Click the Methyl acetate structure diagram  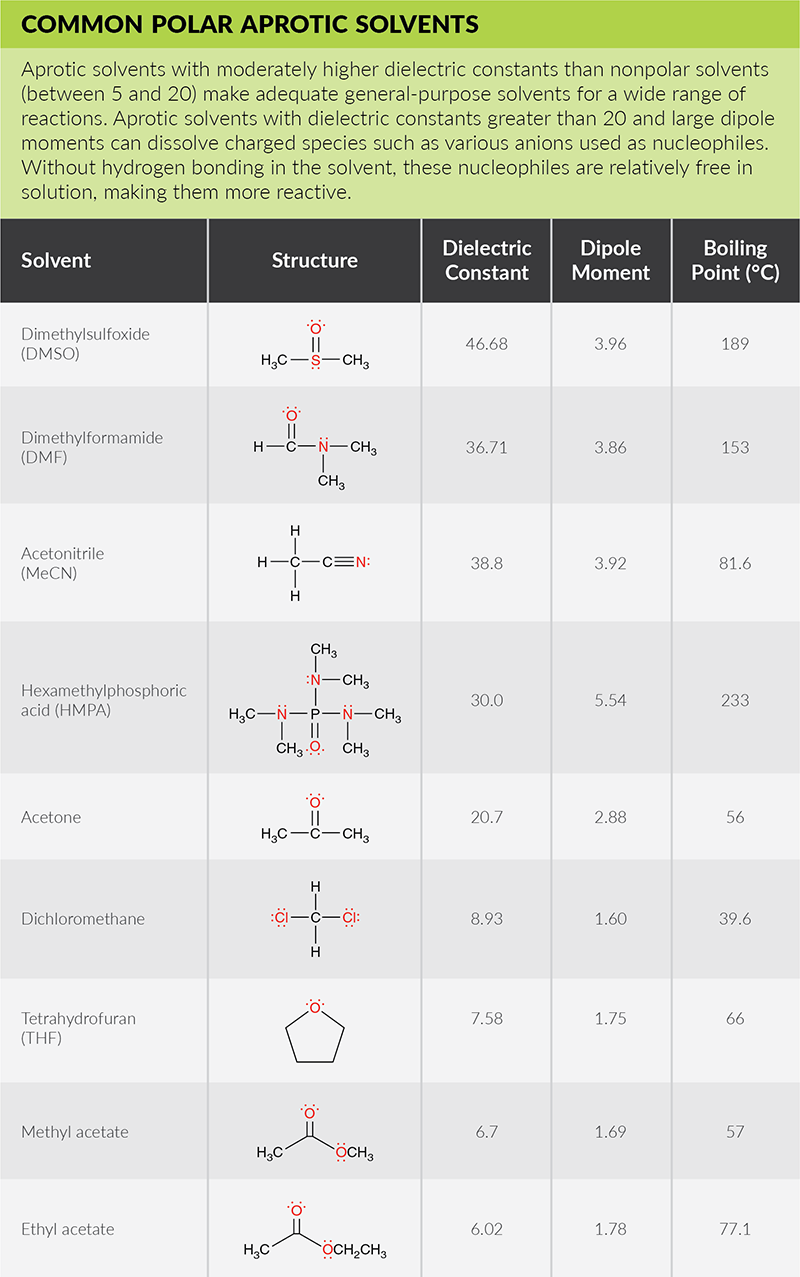(314, 1134)
